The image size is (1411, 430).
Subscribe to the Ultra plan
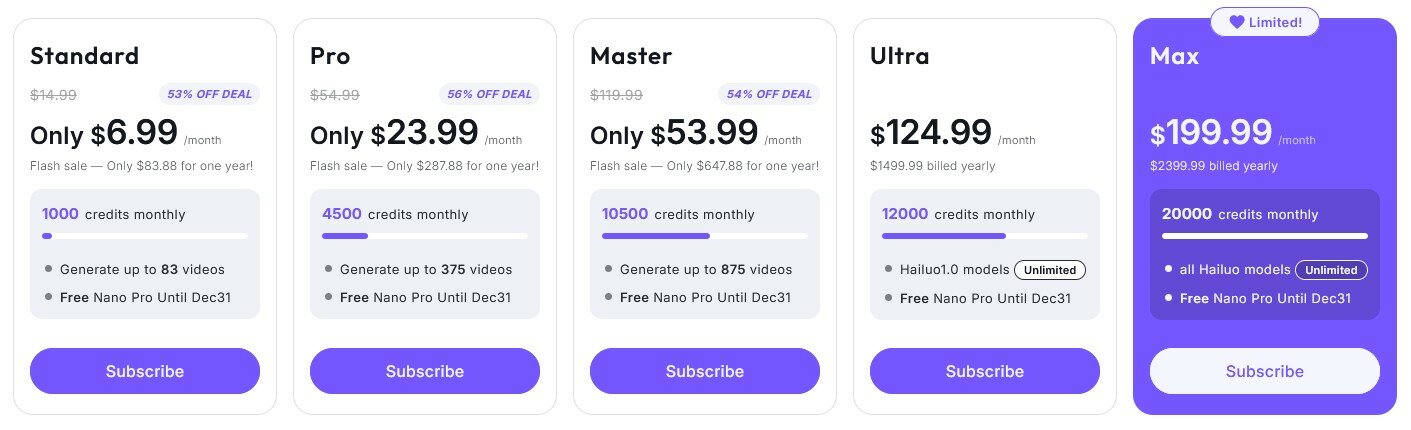tap(985, 371)
